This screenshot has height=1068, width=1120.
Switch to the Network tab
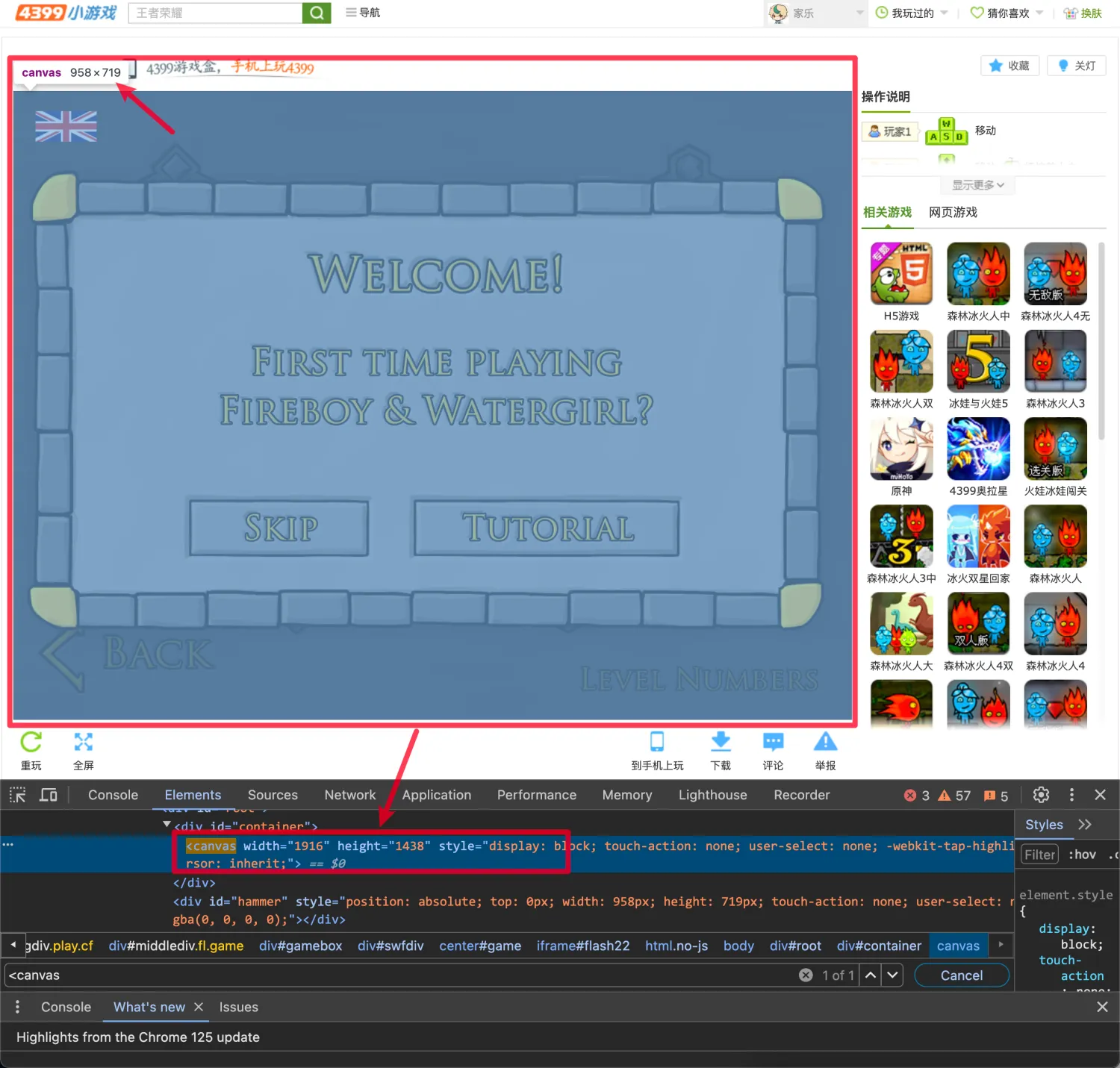point(350,795)
